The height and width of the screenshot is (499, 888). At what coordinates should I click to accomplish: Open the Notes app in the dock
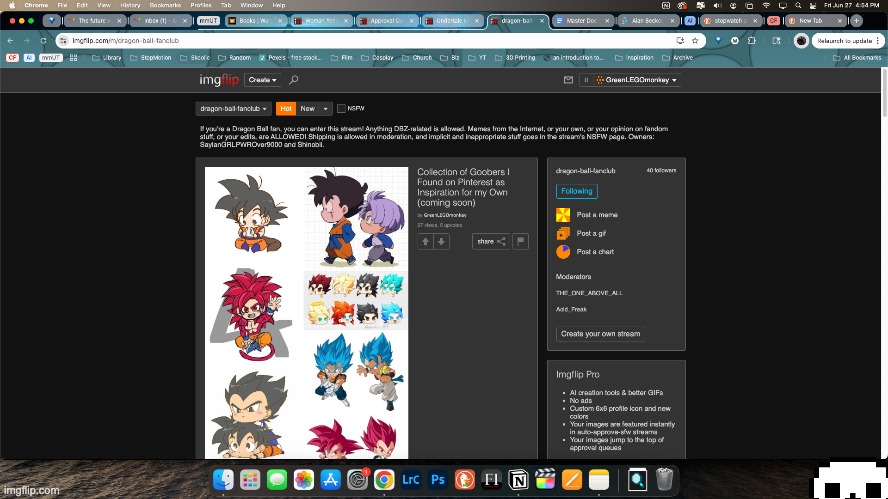pos(599,480)
